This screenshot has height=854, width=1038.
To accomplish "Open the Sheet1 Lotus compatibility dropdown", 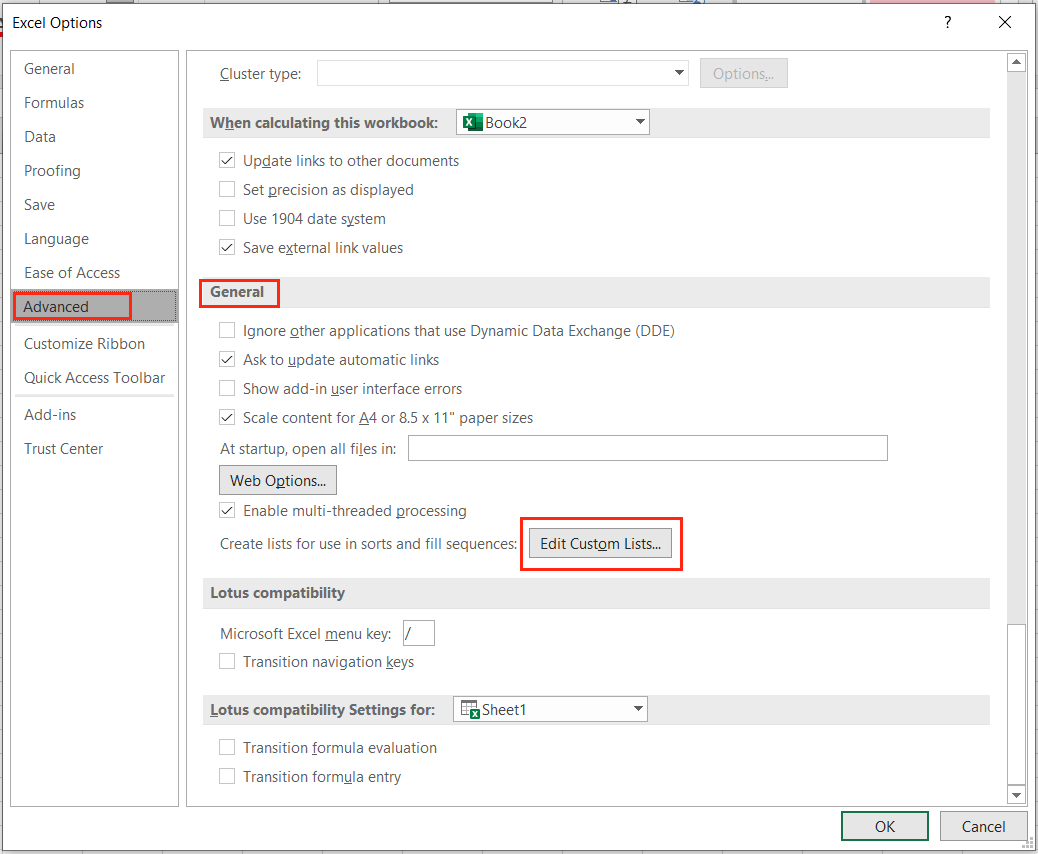I will pyautogui.click(x=550, y=710).
